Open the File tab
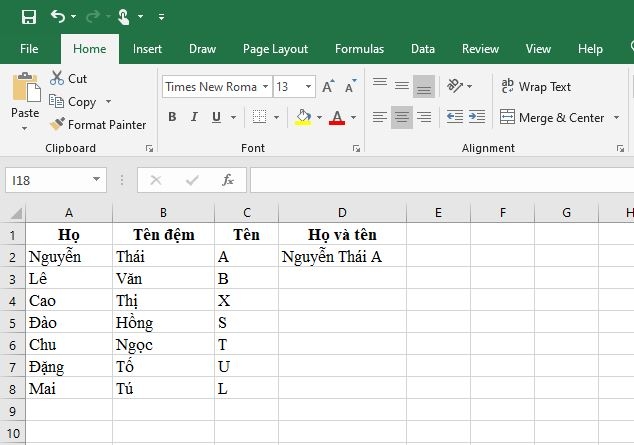Image resolution: width=634 pixels, height=445 pixels. pyautogui.click(x=29, y=49)
